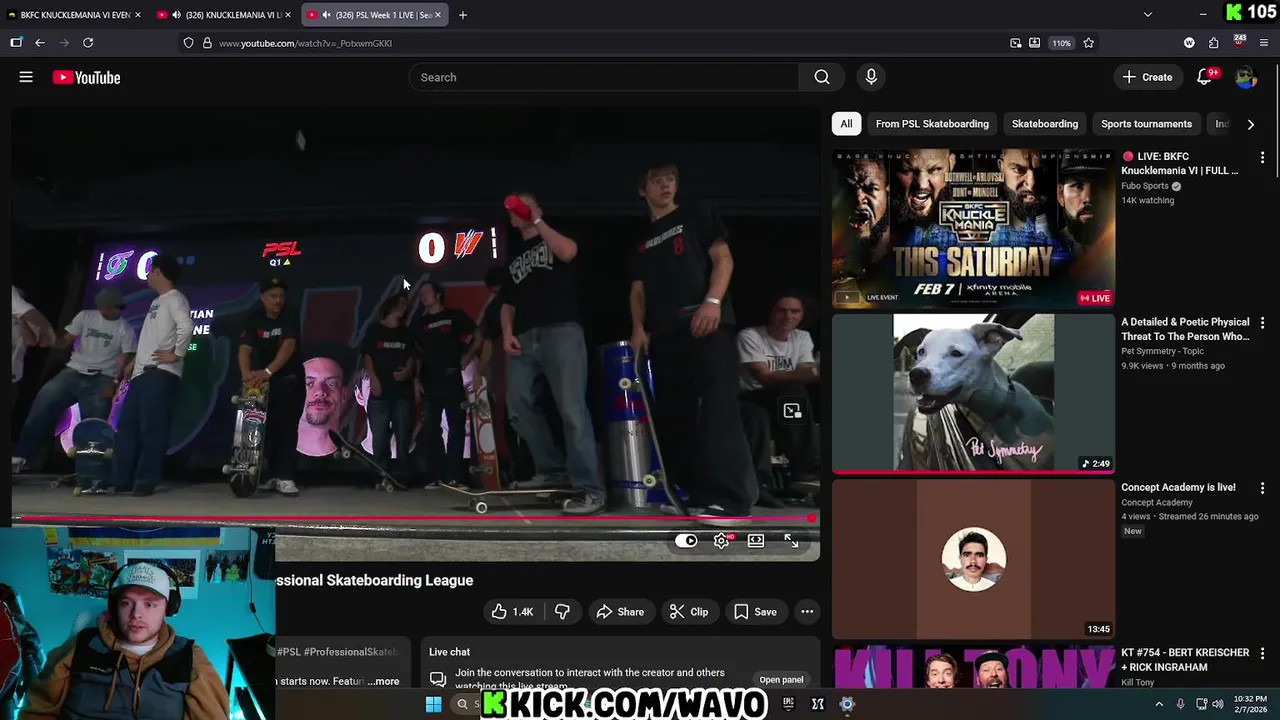Screen dimensions: 1280x720
Task: Switch to second KNUCKLEMANIA VI LIVE tab
Action: point(224,15)
